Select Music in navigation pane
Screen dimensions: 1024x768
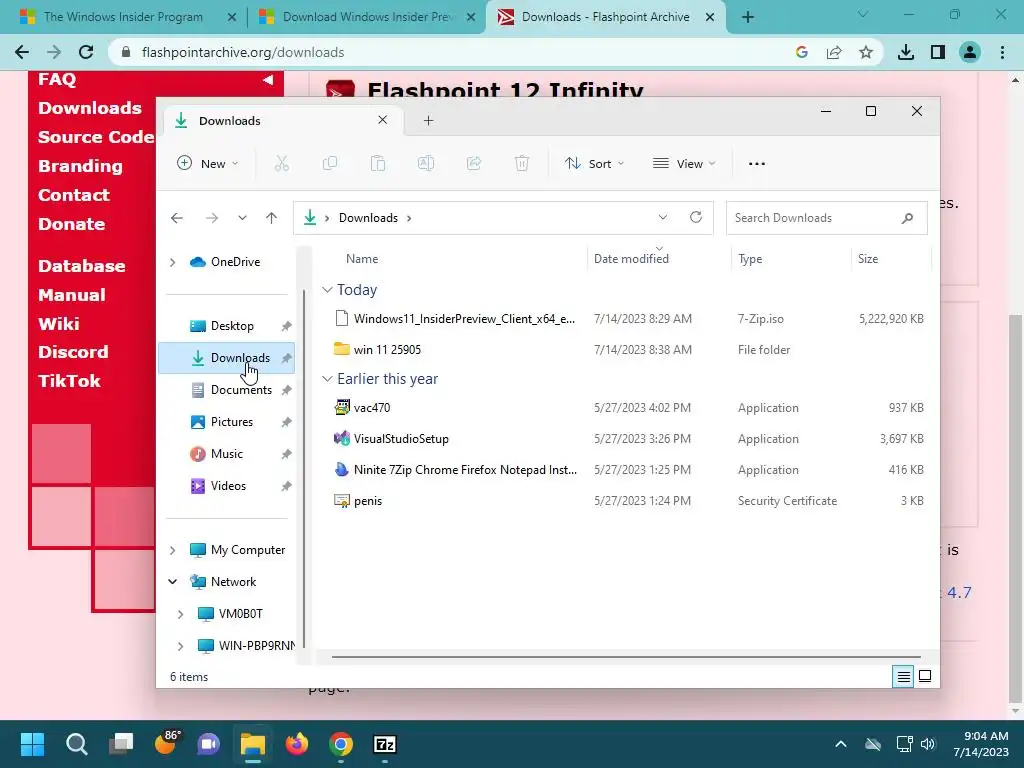coord(227,454)
